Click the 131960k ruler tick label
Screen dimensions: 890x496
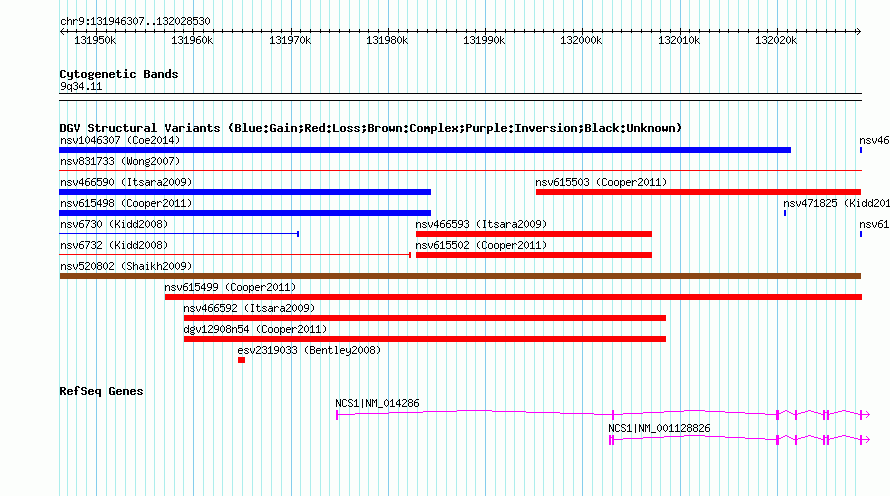pyautogui.click(x=192, y=40)
